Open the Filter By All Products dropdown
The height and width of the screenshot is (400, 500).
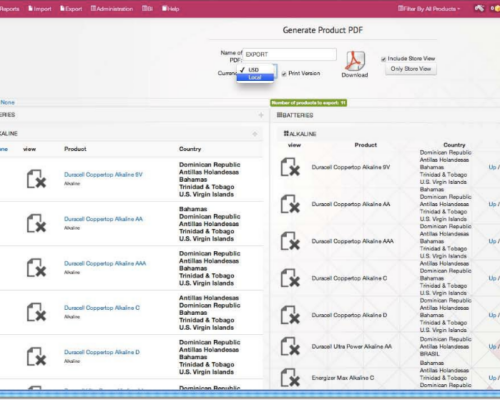(429, 9)
